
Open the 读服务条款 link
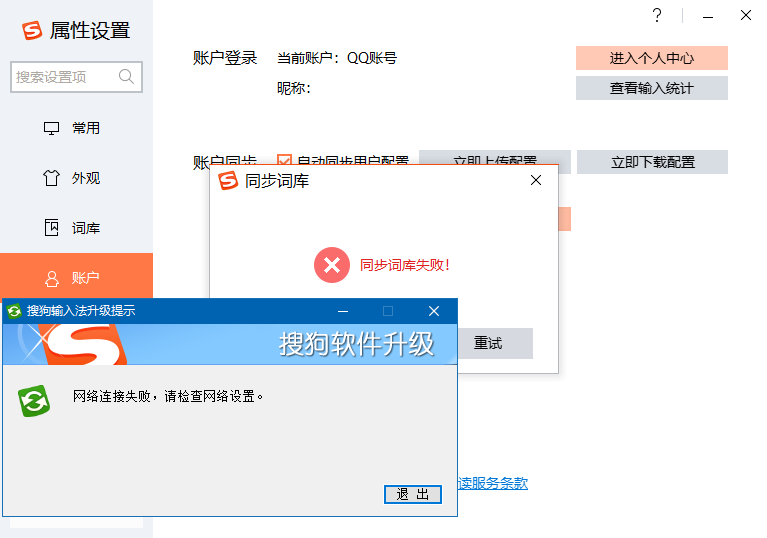(493, 483)
